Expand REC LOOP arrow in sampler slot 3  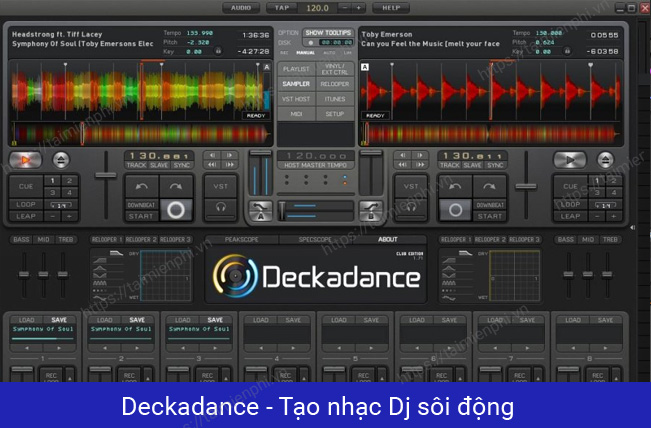click(226, 376)
